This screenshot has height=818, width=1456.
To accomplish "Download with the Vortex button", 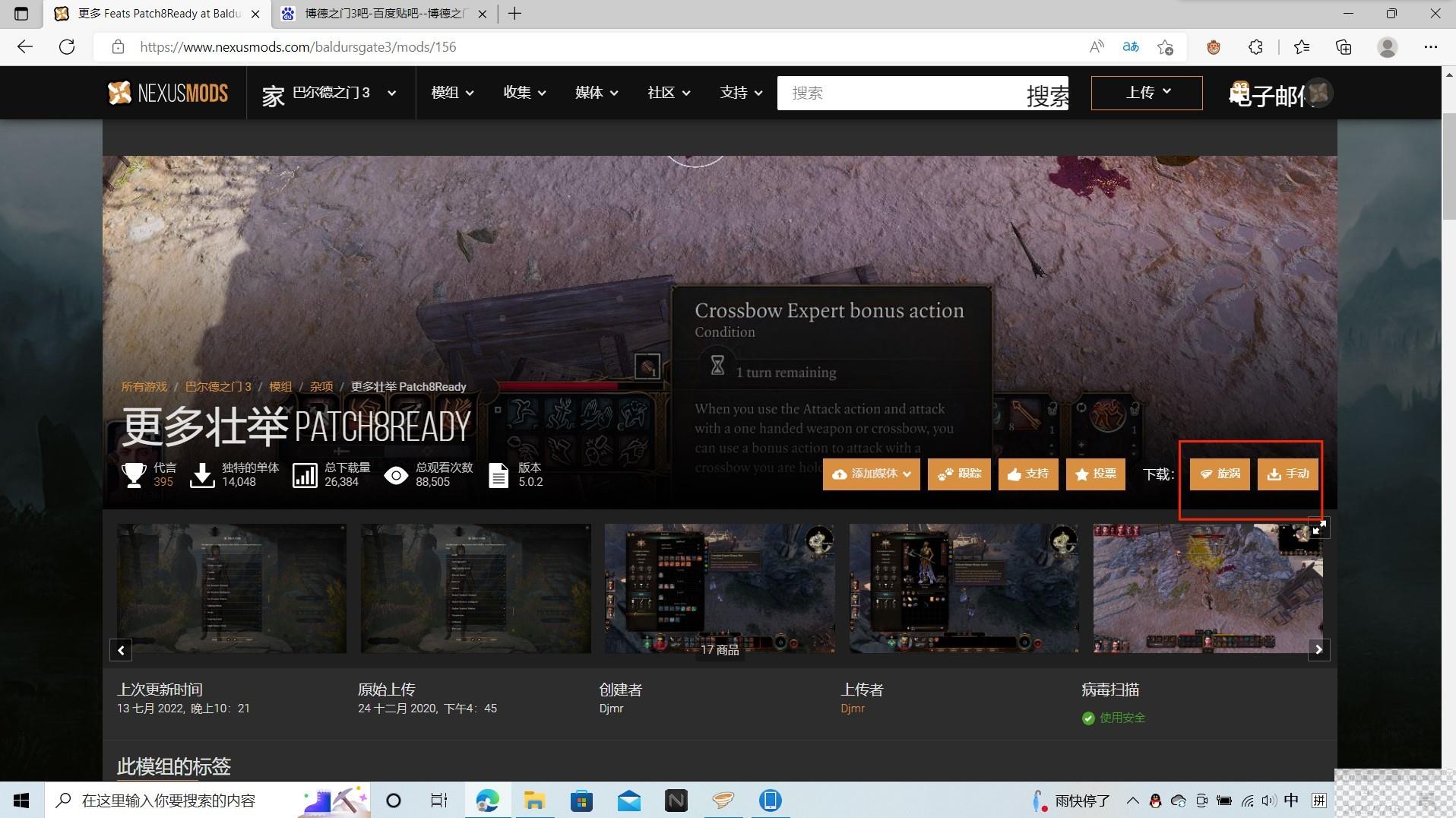I will pyautogui.click(x=1220, y=474).
